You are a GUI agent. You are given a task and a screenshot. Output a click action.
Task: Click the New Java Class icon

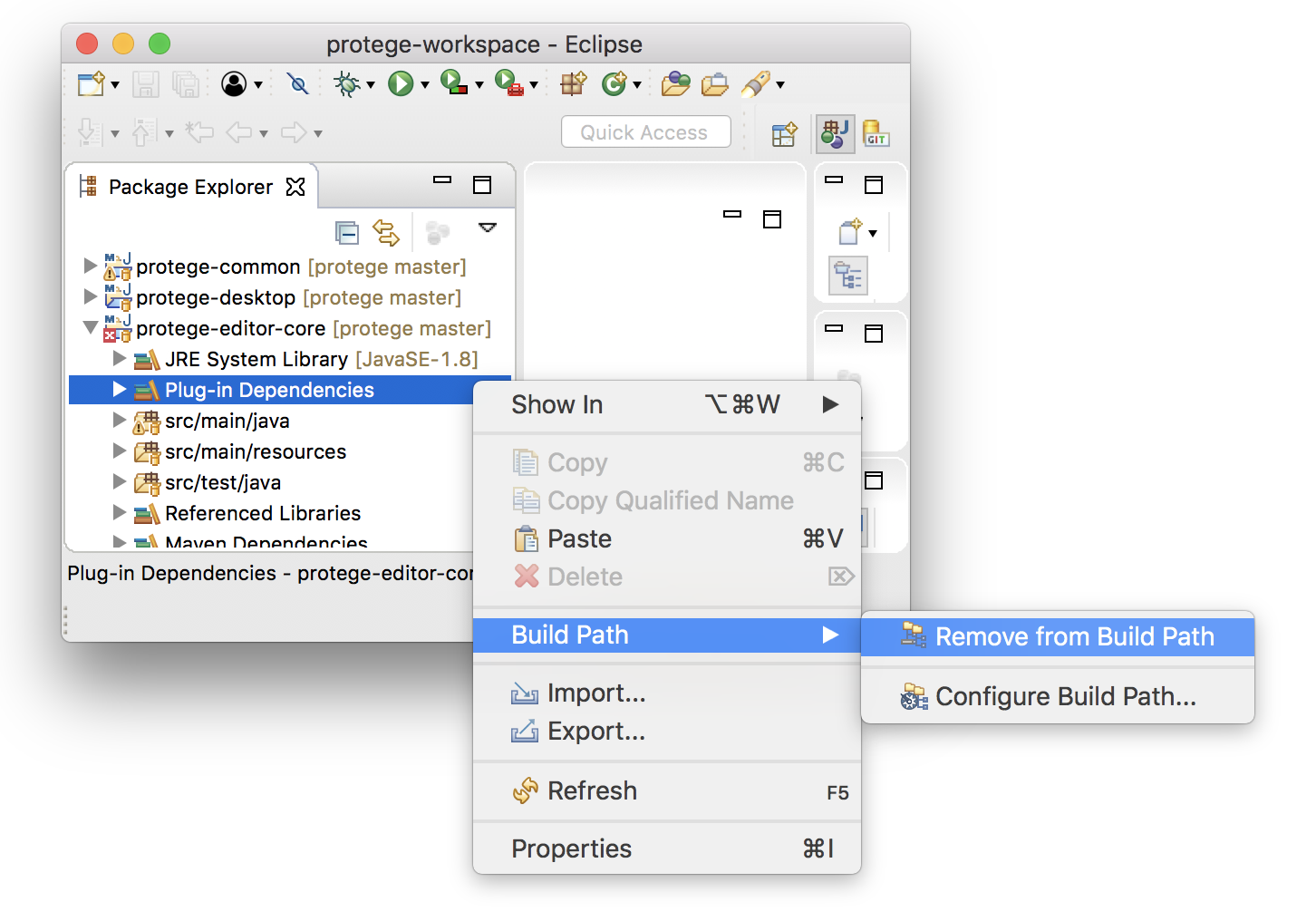(x=614, y=84)
